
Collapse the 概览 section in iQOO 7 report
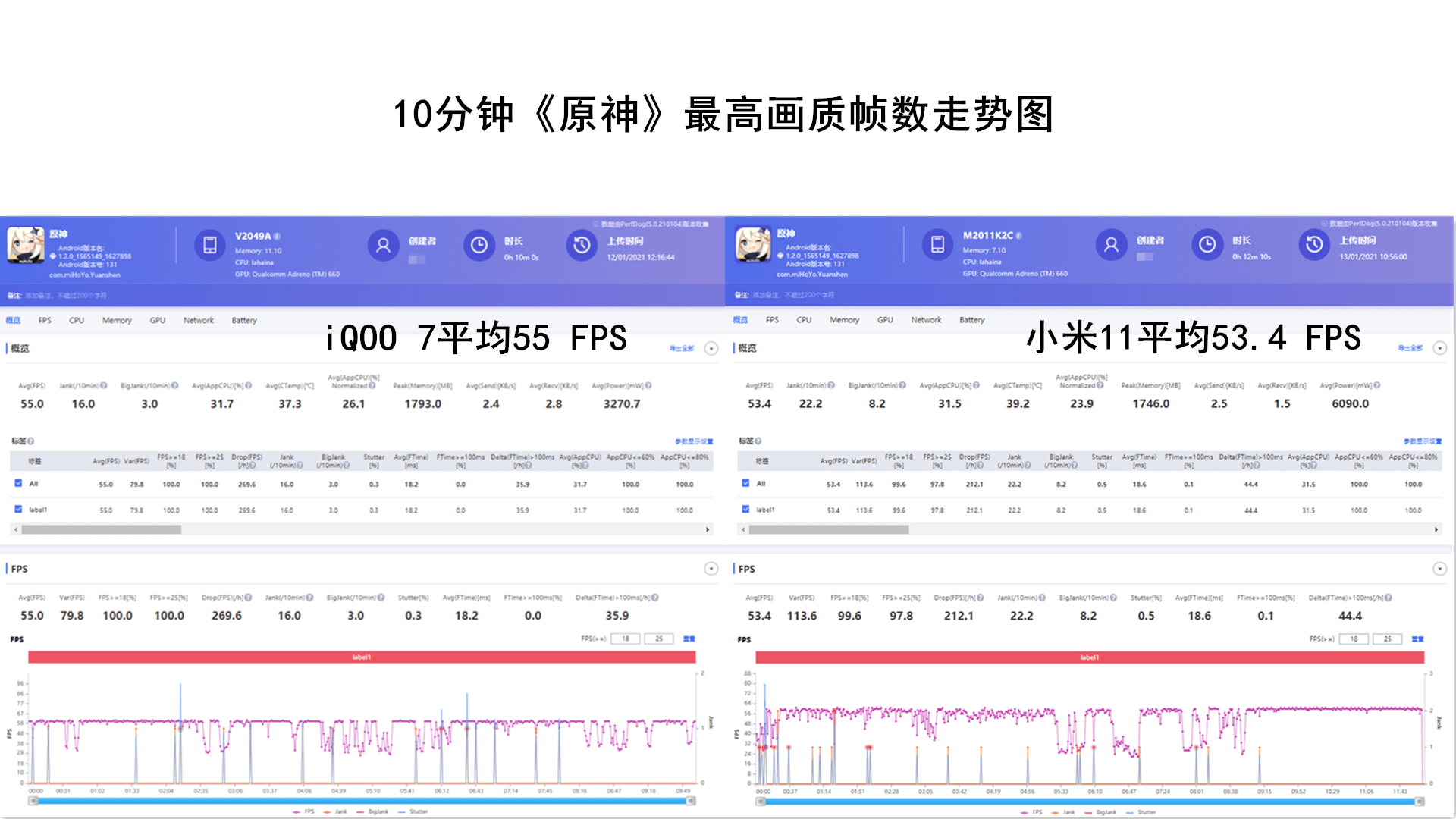tap(711, 348)
